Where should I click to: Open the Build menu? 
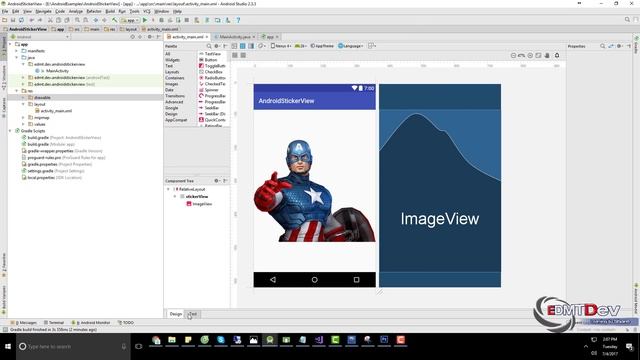point(110,11)
